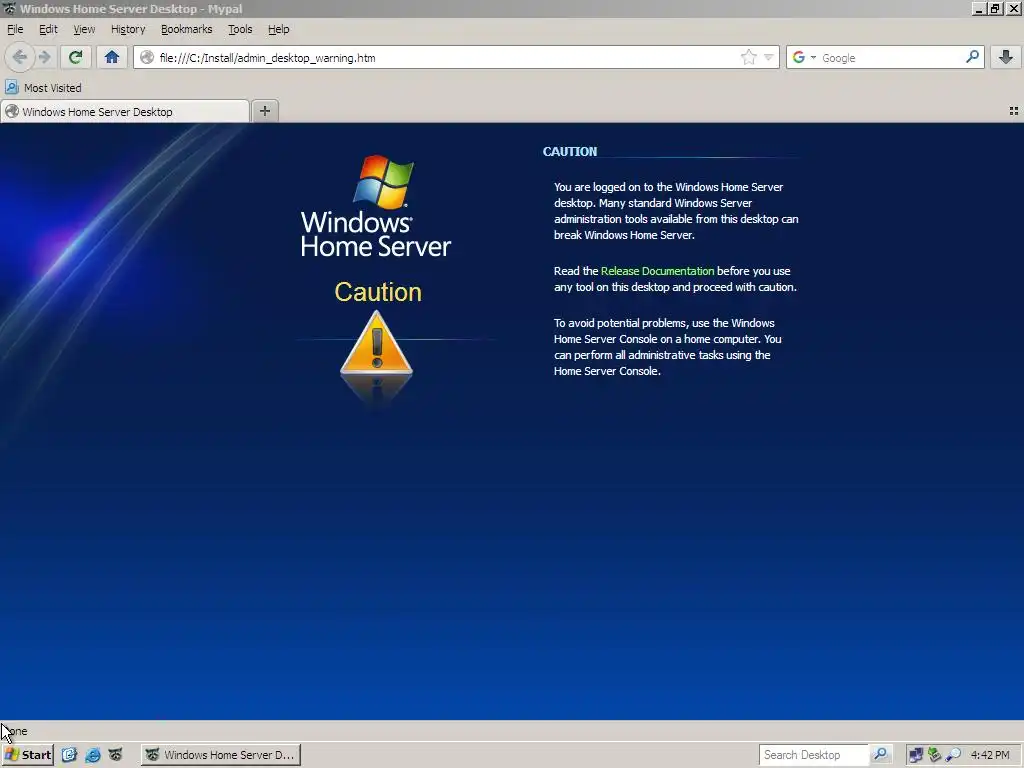This screenshot has height=768, width=1024.
Task: Restore down the Mypal window
Action: 995,8
